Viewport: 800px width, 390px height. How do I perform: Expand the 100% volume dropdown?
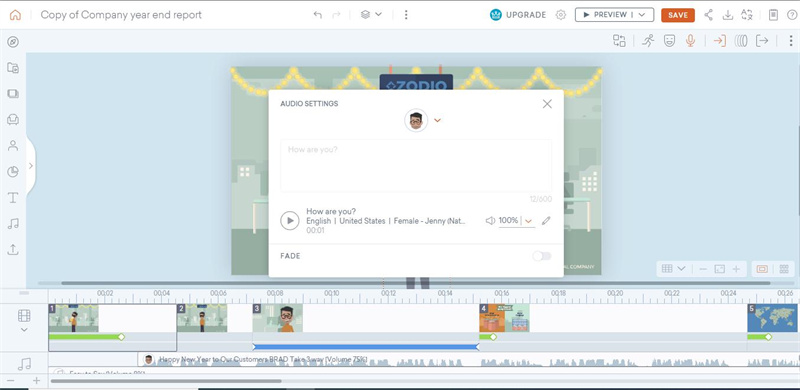(529, 221)
